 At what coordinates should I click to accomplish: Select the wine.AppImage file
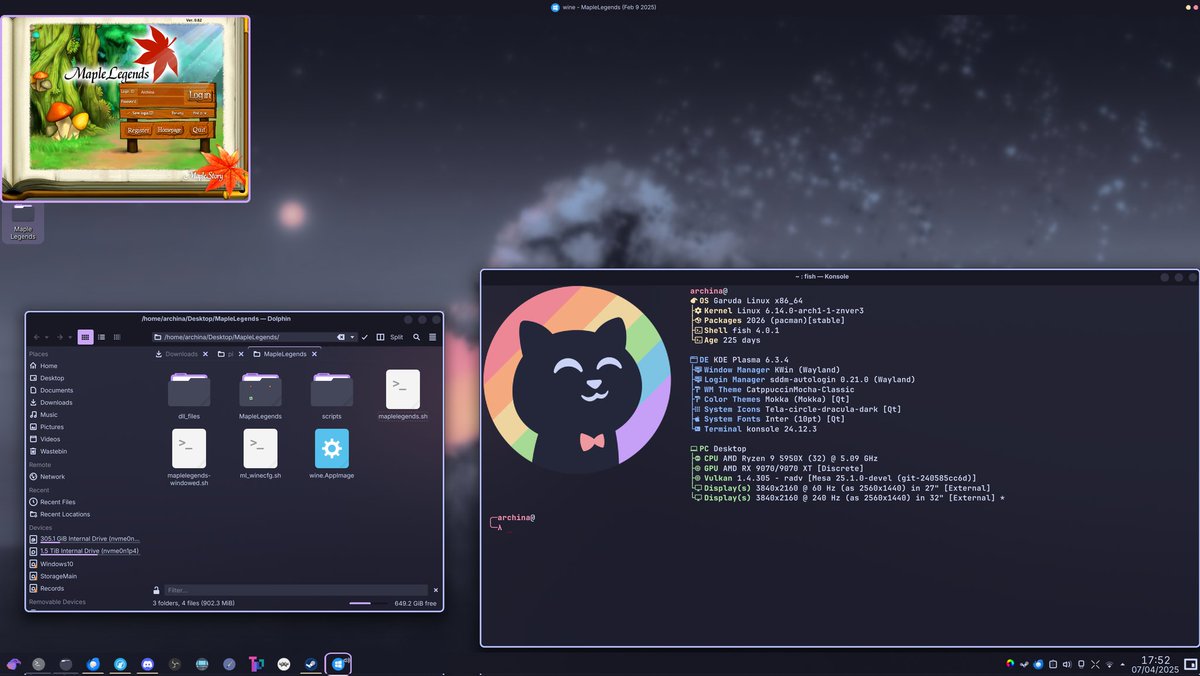tap(332, 452)
